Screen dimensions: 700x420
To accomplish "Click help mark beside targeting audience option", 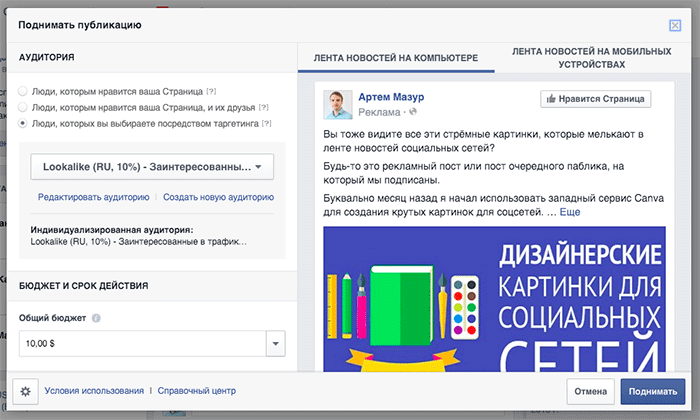I will pyautogui.click(x=267, y=123).
